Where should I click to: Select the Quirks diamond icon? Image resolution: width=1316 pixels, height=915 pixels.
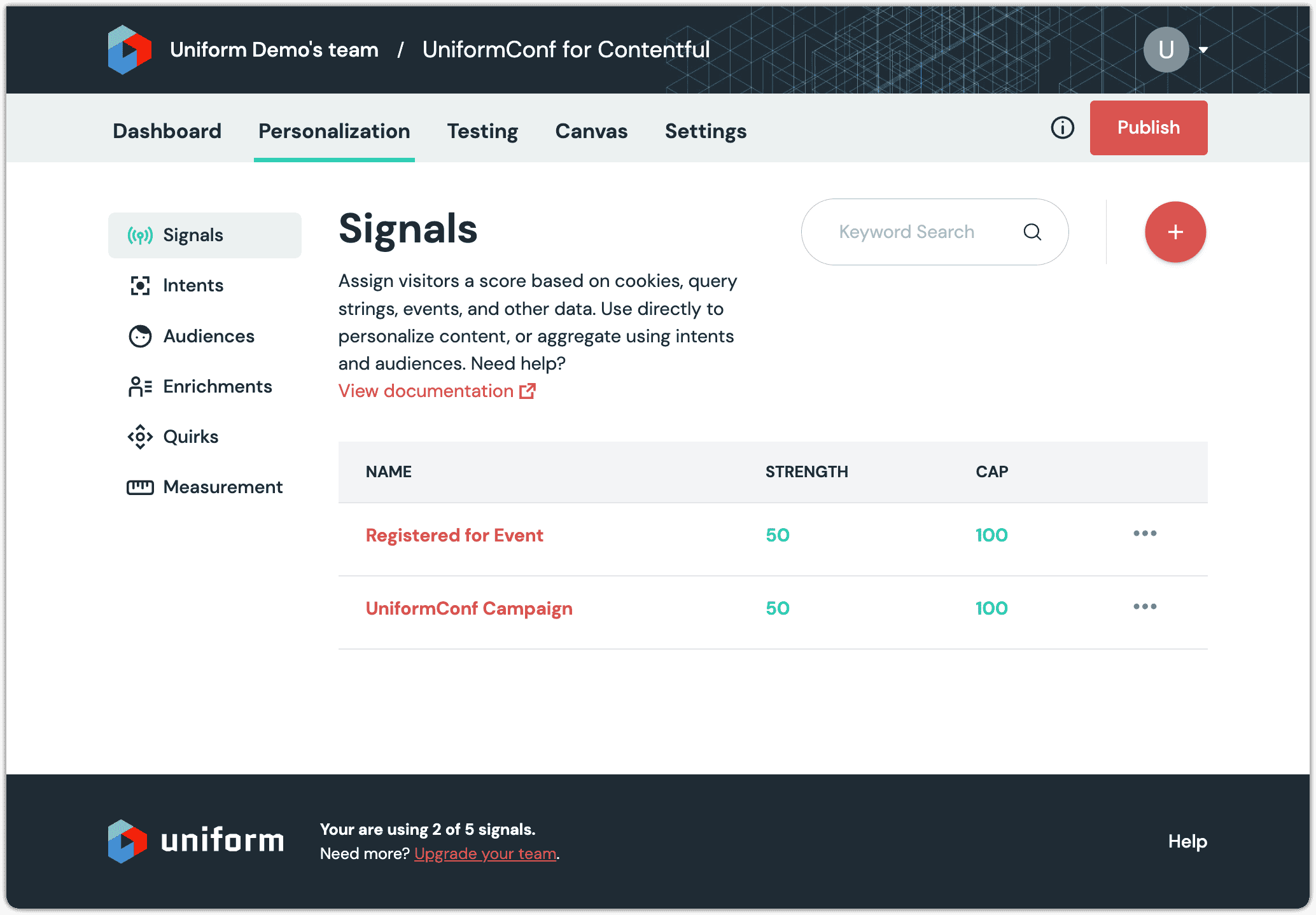tap(139, 437)
